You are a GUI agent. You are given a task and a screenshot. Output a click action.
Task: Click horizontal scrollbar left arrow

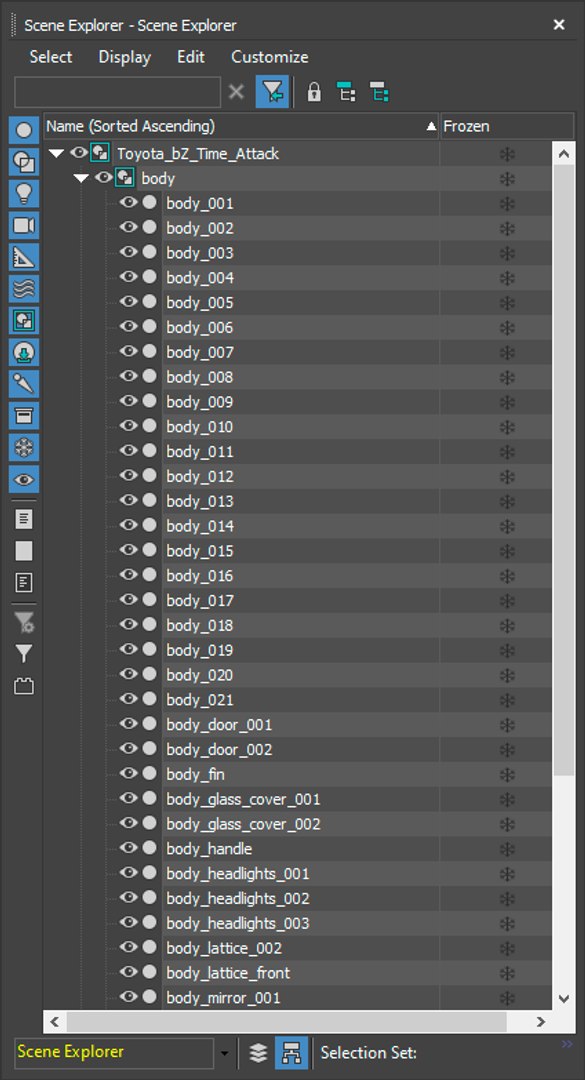[x=55, y=1021]
